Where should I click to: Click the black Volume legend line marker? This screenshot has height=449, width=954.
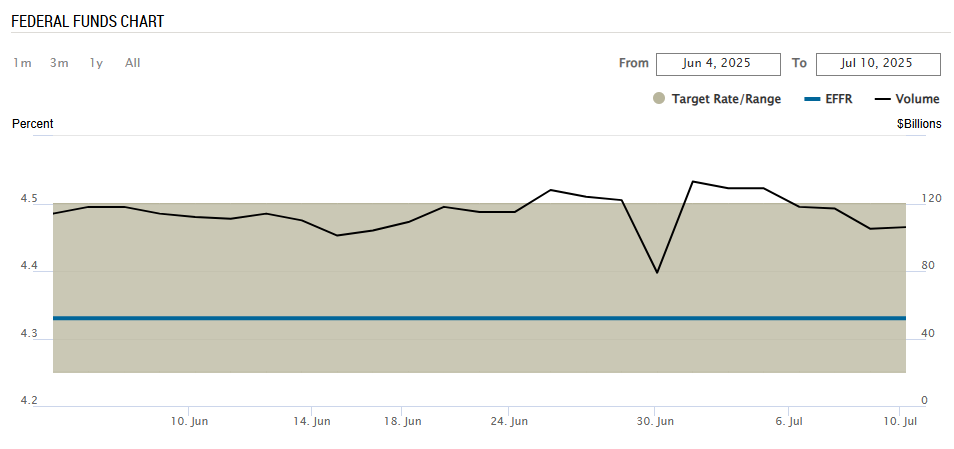tap(883, 99)
